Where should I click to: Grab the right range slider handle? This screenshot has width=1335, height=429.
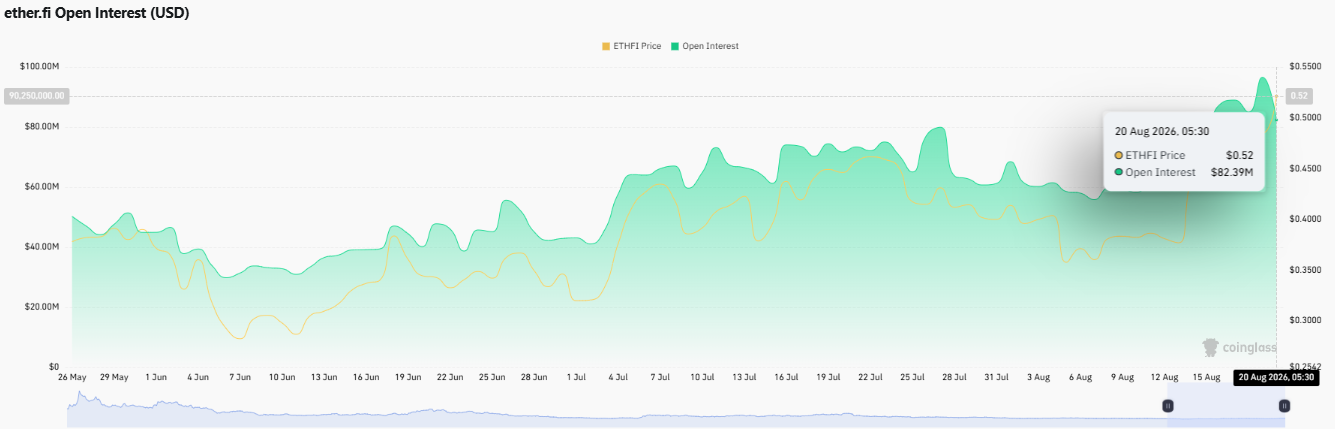(1284, 406)
